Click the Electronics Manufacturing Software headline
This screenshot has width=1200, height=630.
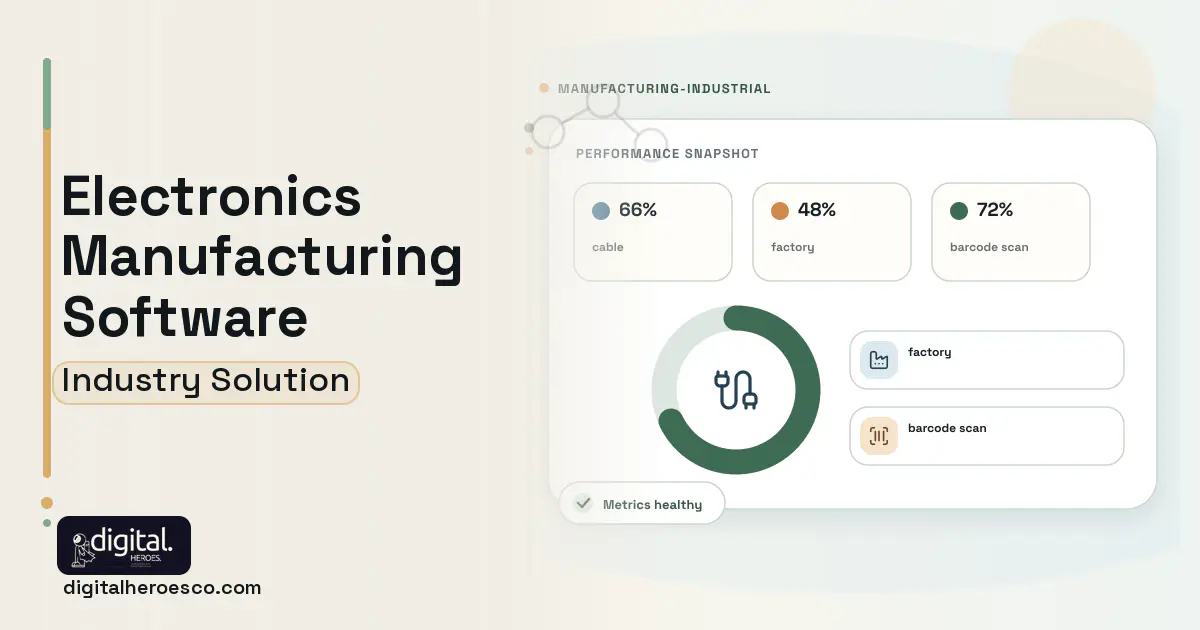pos(262,257)
